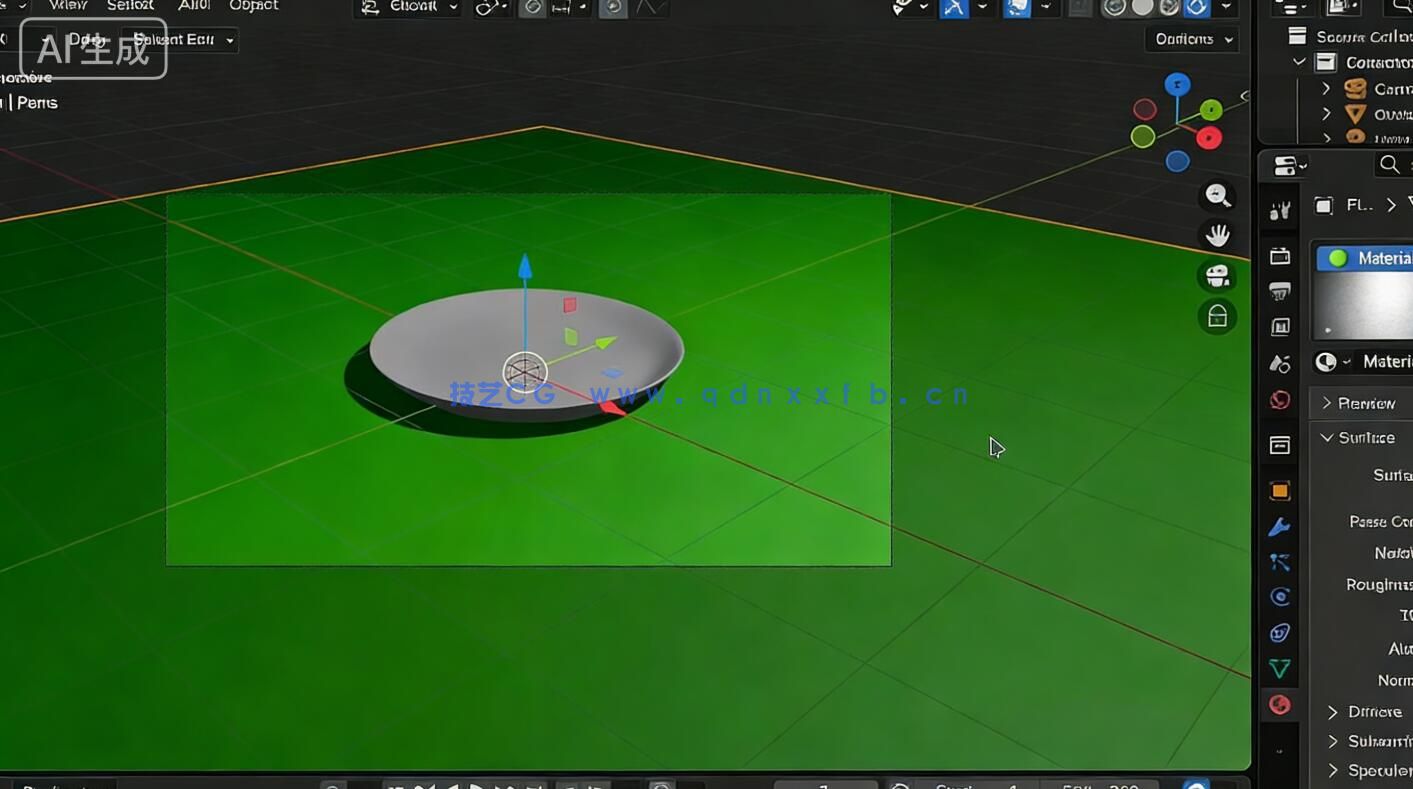Open the World Properties tab
Screen dimensions: 1413x789
click(1280, 399)
